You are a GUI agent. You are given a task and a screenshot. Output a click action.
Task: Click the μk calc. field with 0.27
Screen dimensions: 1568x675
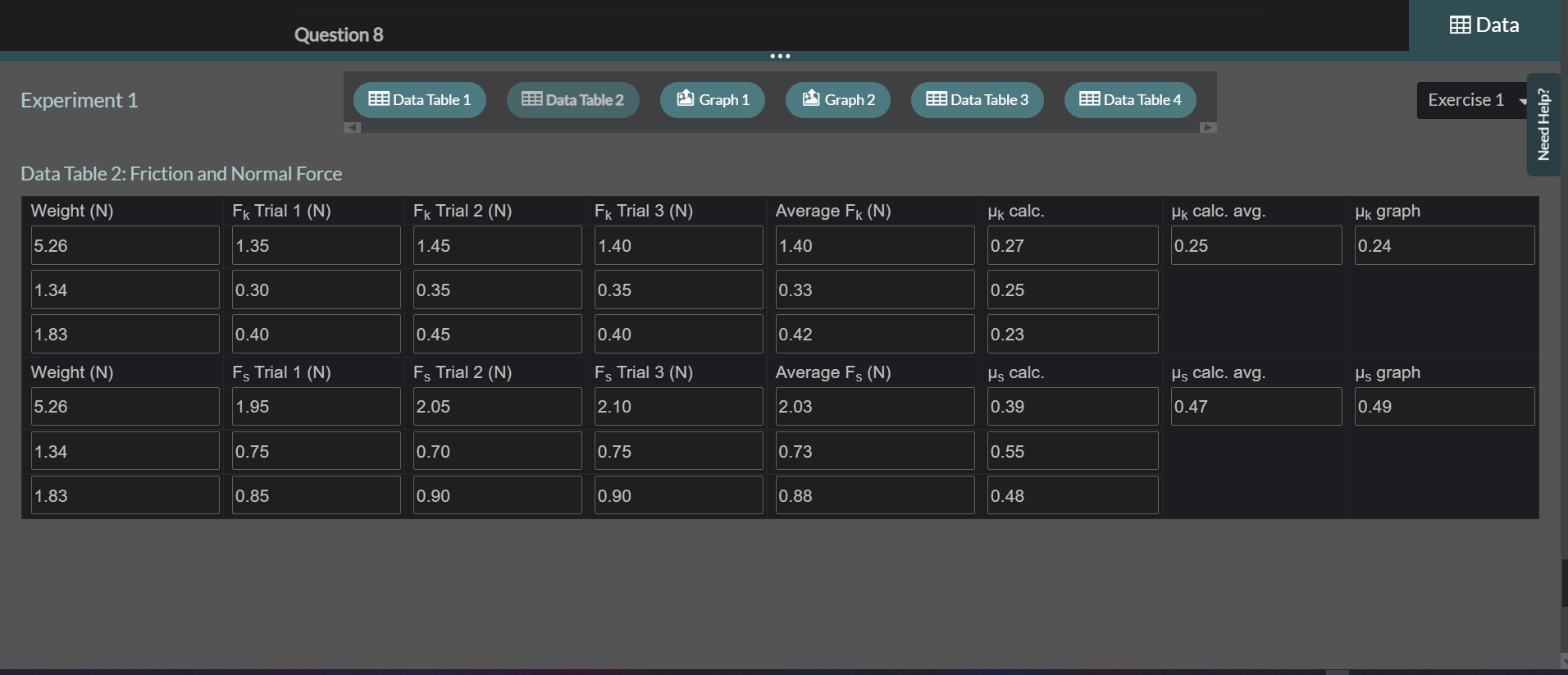tap(1073, 245)
